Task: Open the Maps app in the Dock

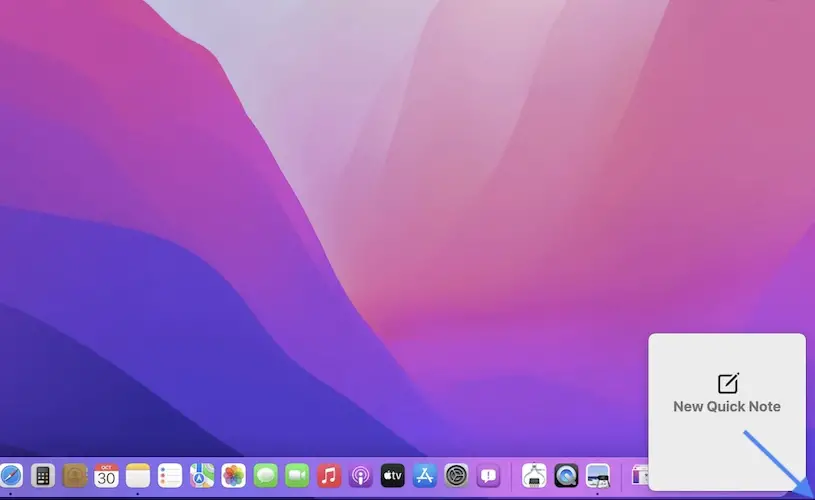Action: pos(202,476)
